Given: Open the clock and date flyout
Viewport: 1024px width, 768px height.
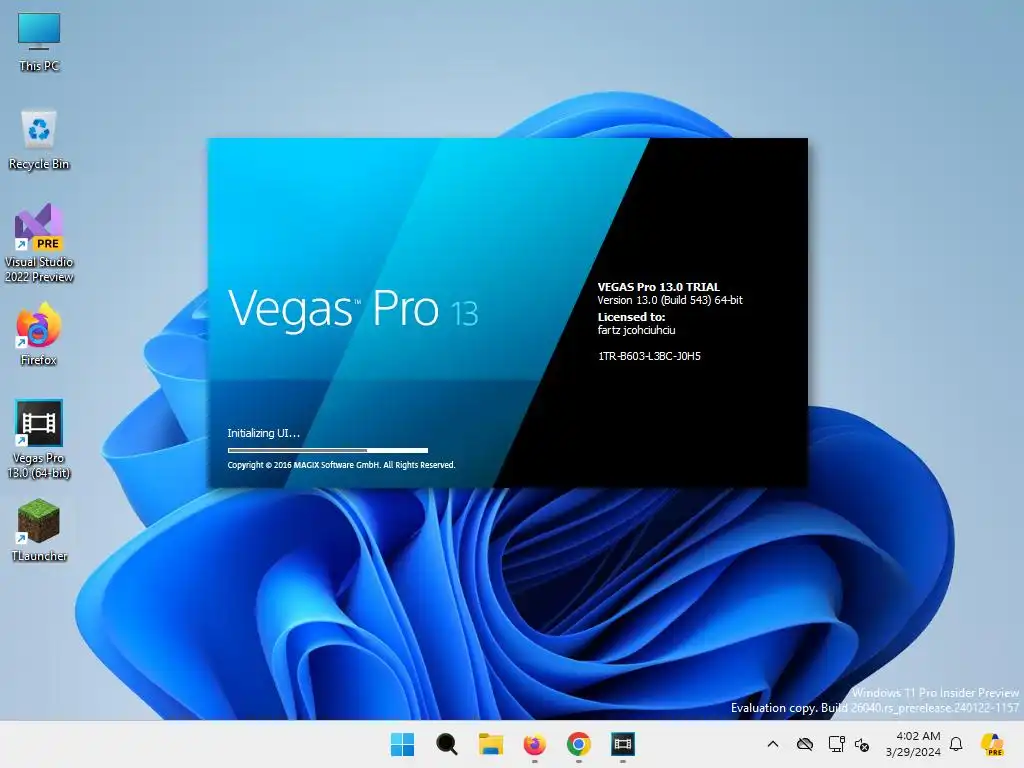Looking at the screenshot, I should [913, 744].
